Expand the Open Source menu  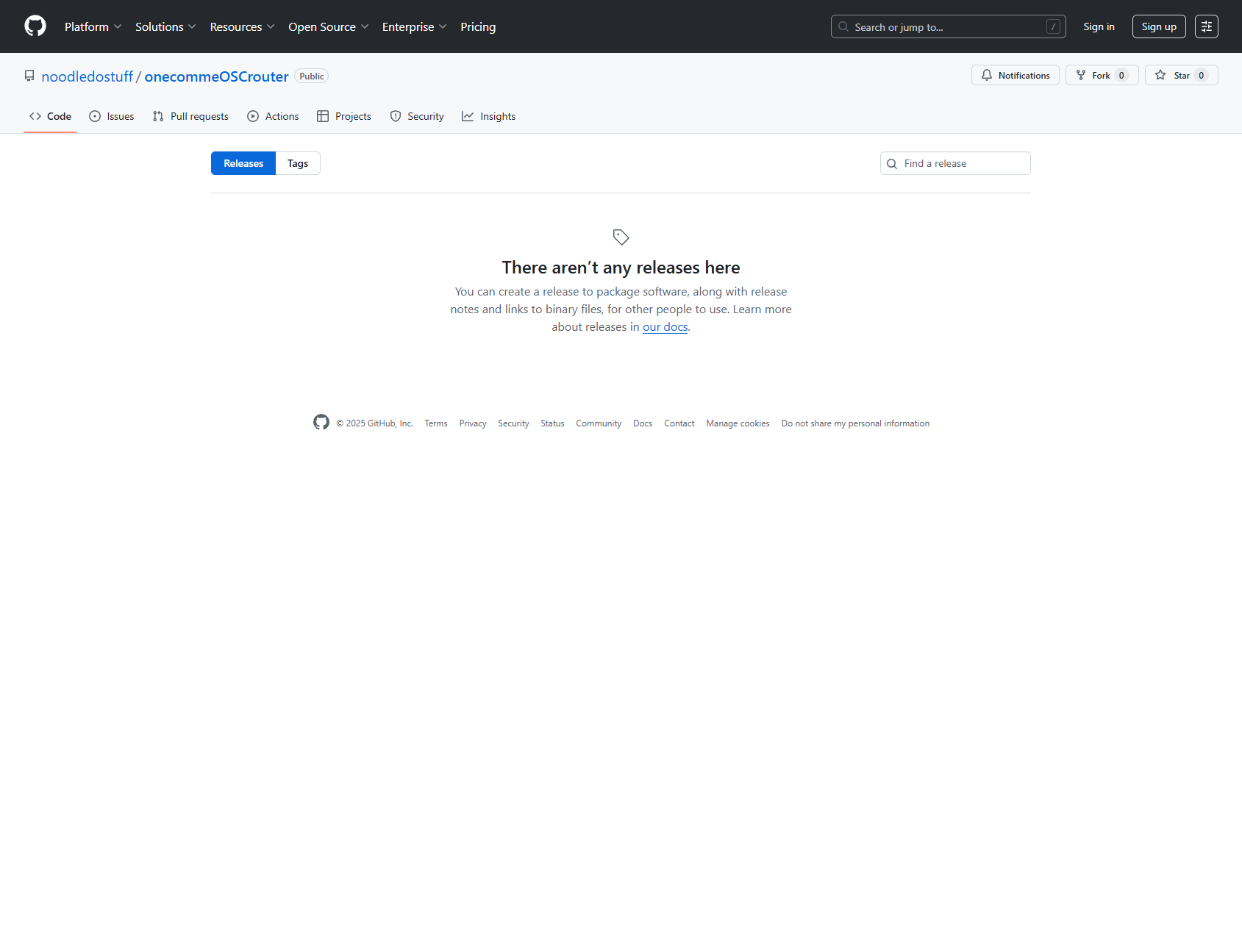tap(328, 26)
